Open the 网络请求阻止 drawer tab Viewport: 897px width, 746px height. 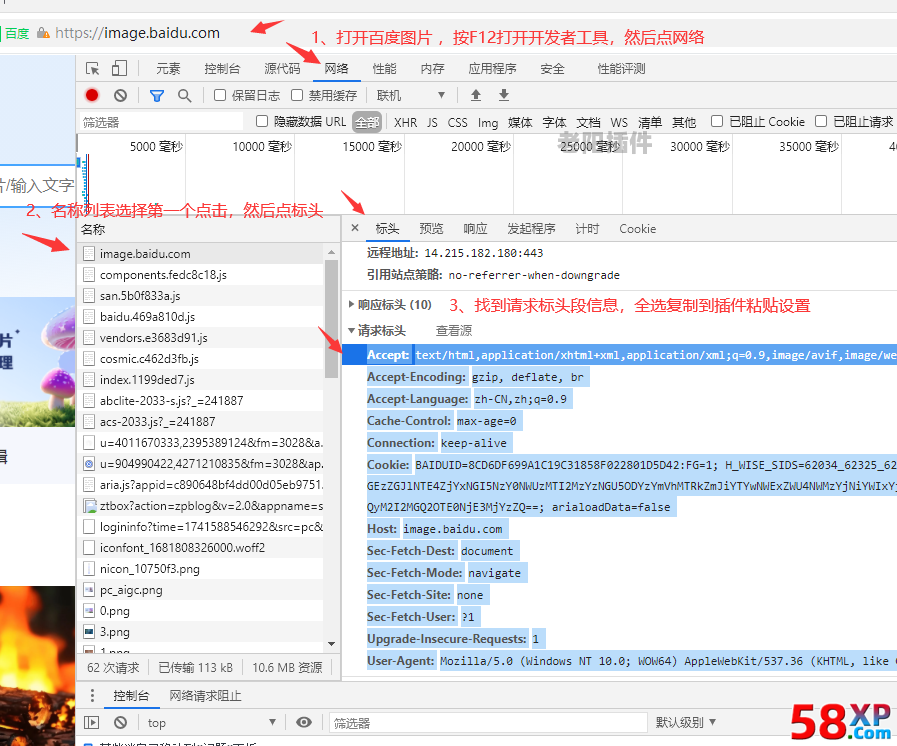tap(205, 696)
